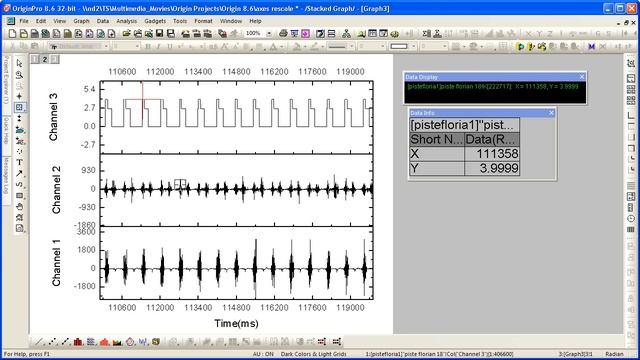Close the Data Display window

point(582,77)
